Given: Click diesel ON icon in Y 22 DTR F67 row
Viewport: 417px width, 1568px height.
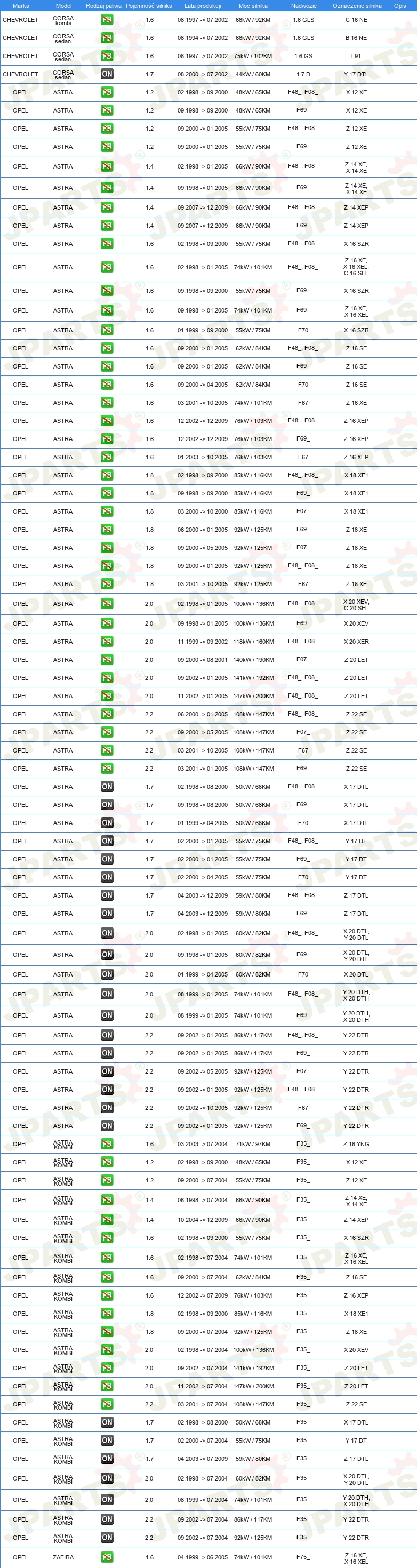Looking at the screenshot, I should click(x=107, y=1108).
